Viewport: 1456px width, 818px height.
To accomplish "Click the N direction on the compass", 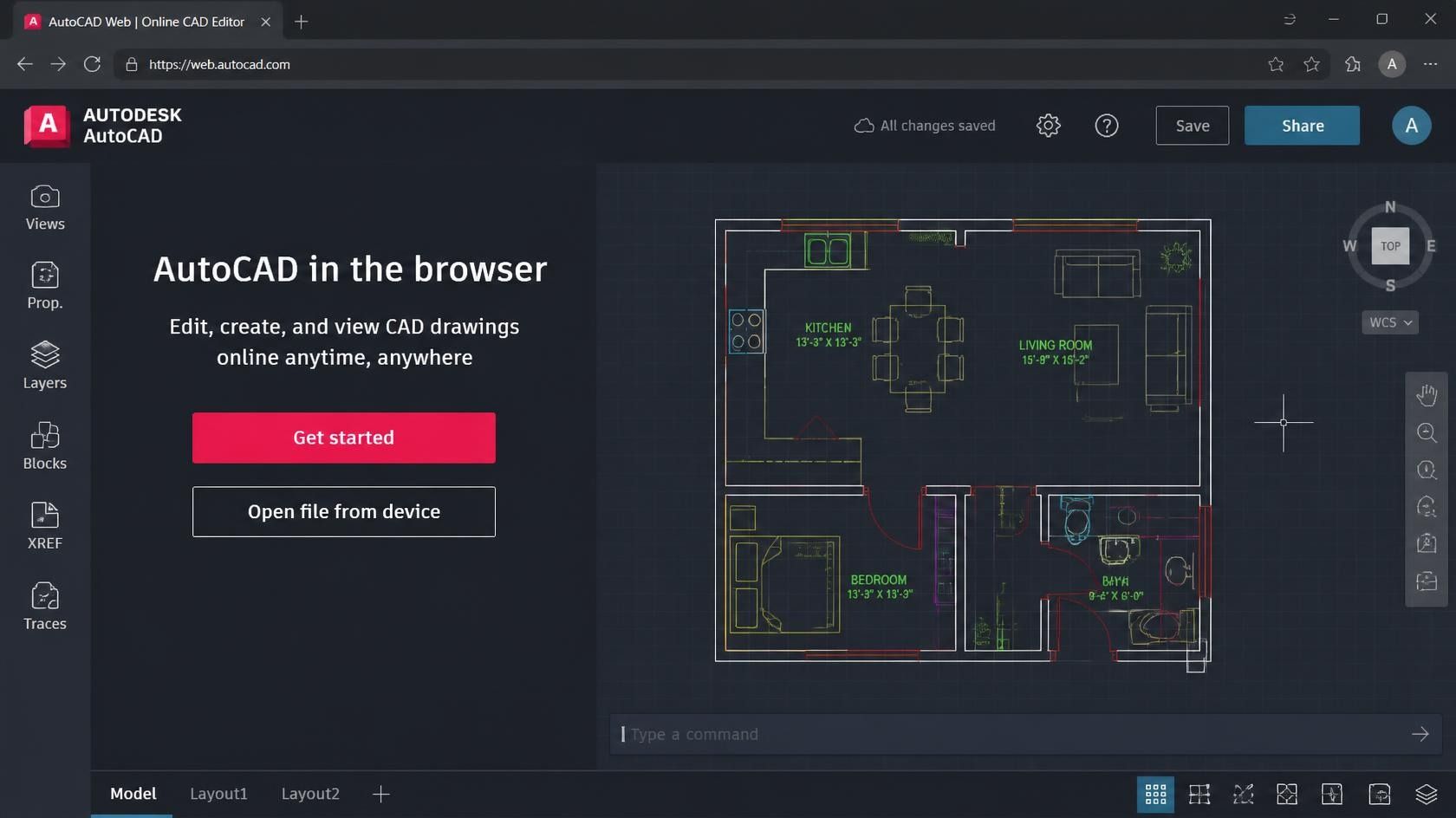I will click(x=1390, y=207).
